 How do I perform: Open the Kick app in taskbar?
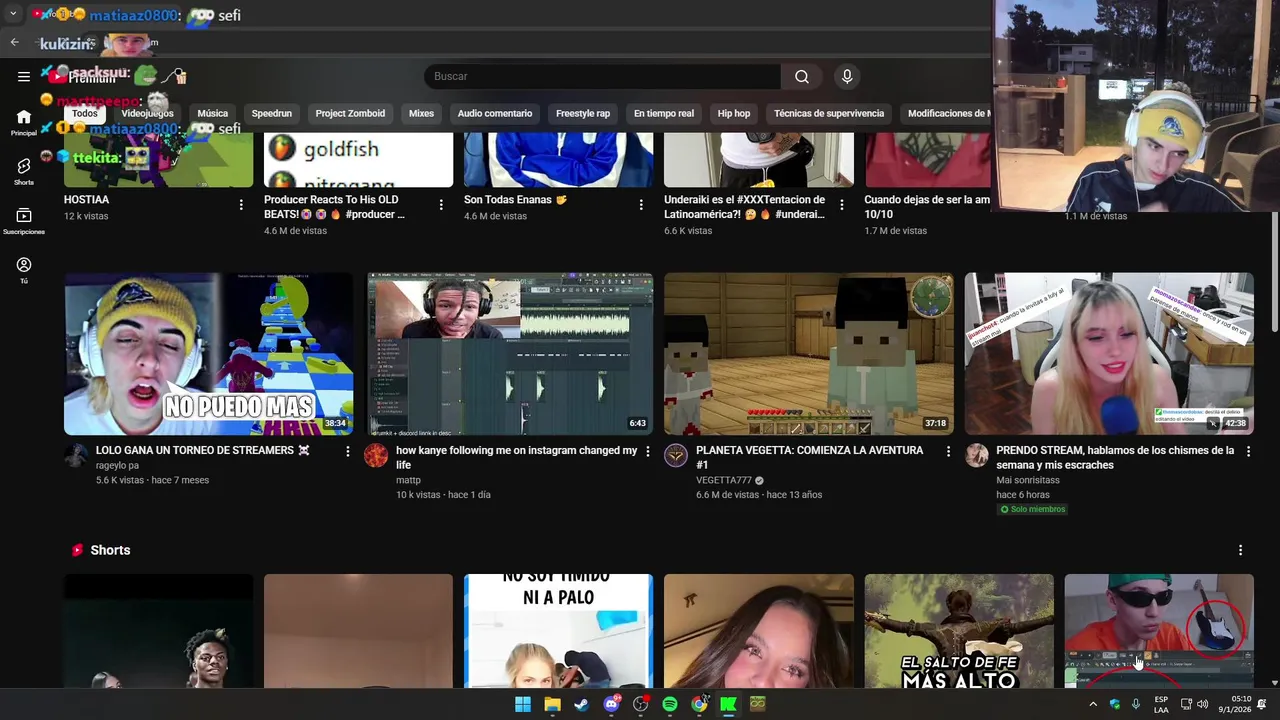(728, 704)
